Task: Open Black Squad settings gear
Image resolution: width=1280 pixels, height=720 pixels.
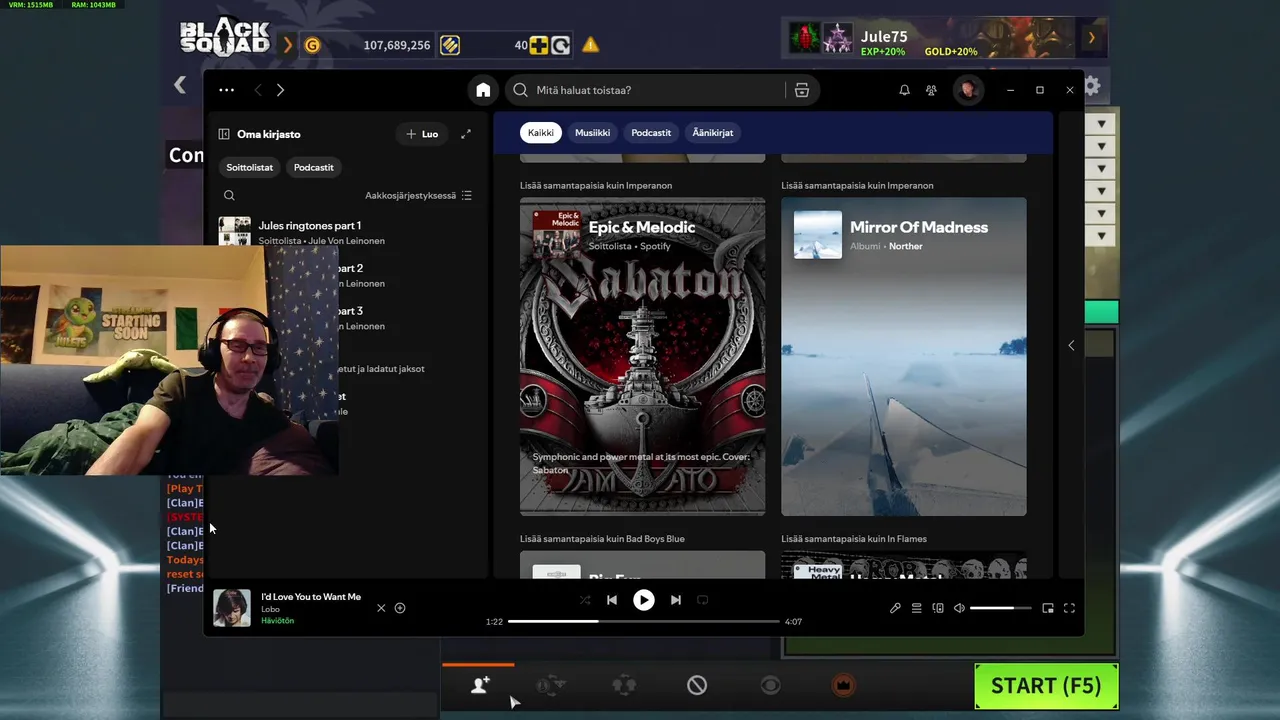Action: tap(1092, 87)
